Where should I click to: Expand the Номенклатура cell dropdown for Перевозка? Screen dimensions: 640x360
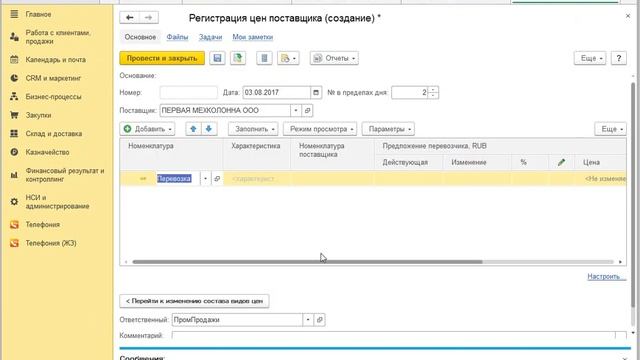pos(205,179)
